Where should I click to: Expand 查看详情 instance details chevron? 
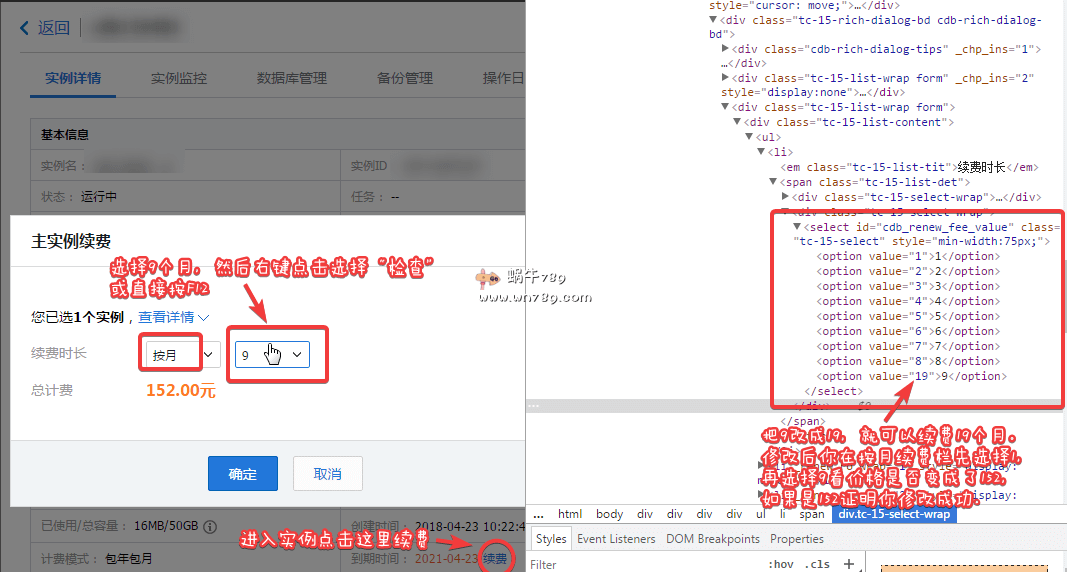click(204, 317)
